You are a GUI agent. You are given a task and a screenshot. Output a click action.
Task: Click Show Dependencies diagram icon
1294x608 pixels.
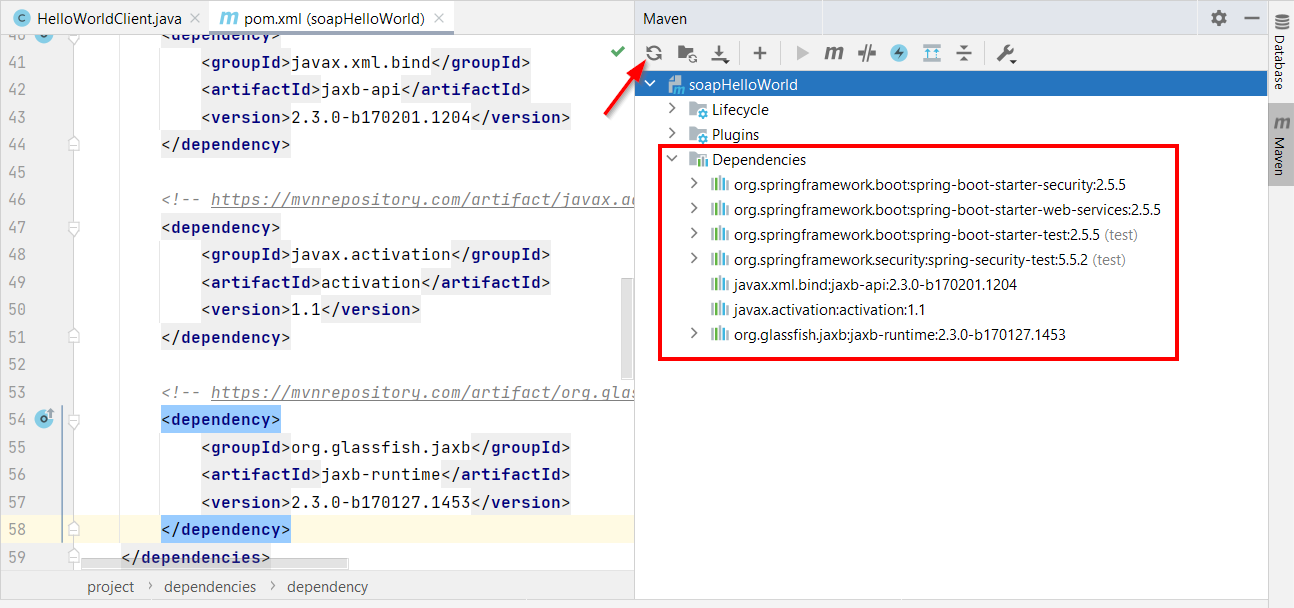coord(931,53)
